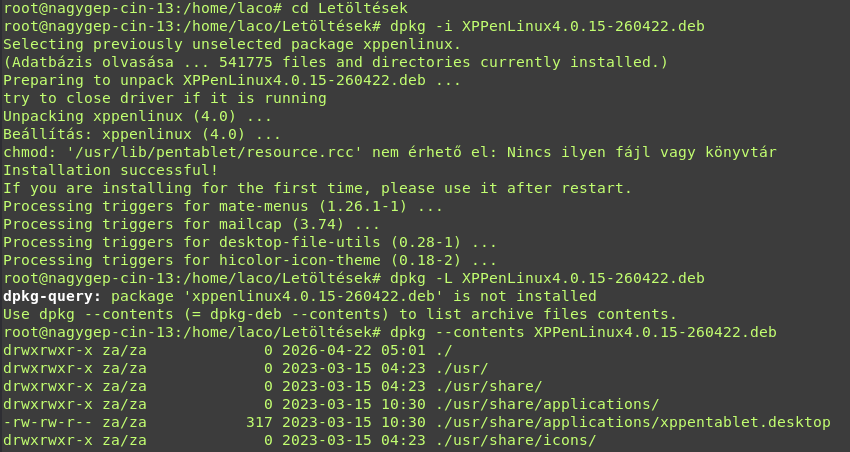Viewport: 850px width, 452px height.
Task: Click the 'cd Letöltések' command text
Action: point(349,8)
